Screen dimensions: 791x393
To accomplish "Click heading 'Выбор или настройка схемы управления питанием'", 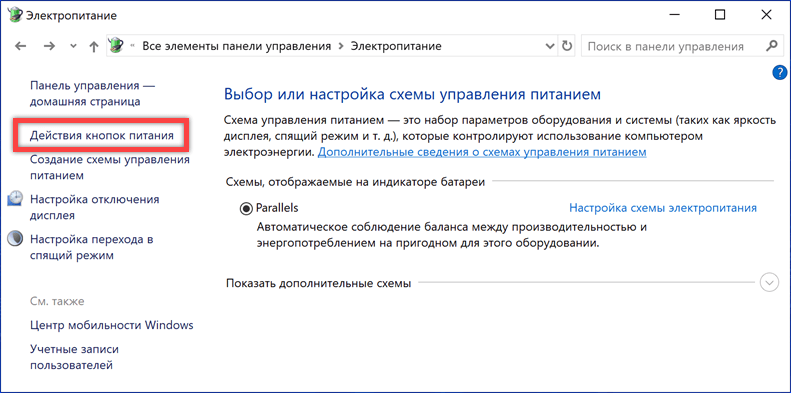I will click(x=413, y=94).
